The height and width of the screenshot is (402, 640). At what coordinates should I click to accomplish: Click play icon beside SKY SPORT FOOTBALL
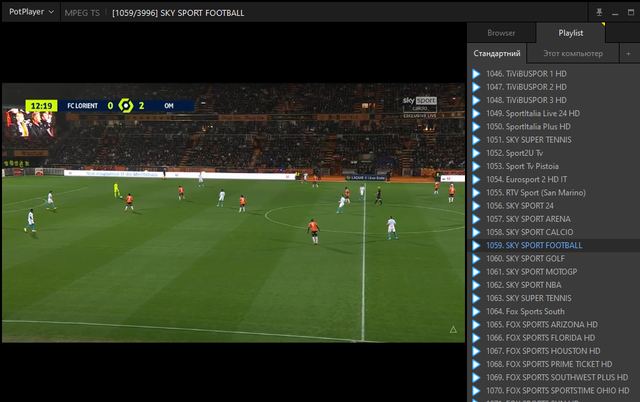[x=476, y=245]
